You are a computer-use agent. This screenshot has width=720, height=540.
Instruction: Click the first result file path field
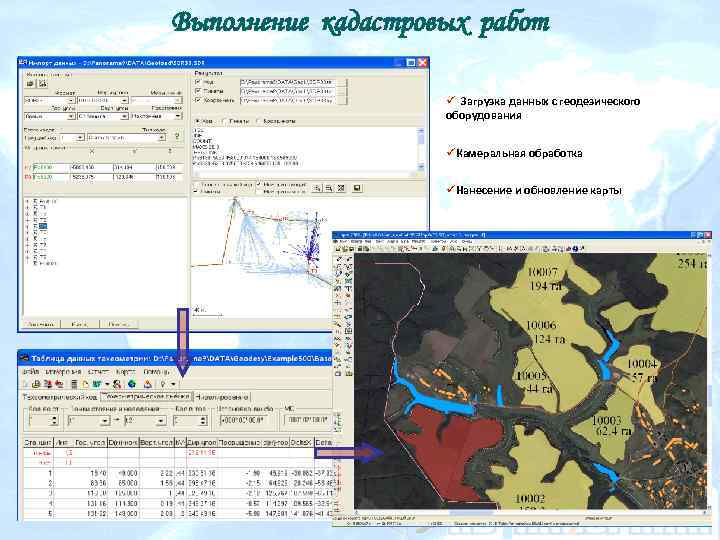[x=289, y=83]
